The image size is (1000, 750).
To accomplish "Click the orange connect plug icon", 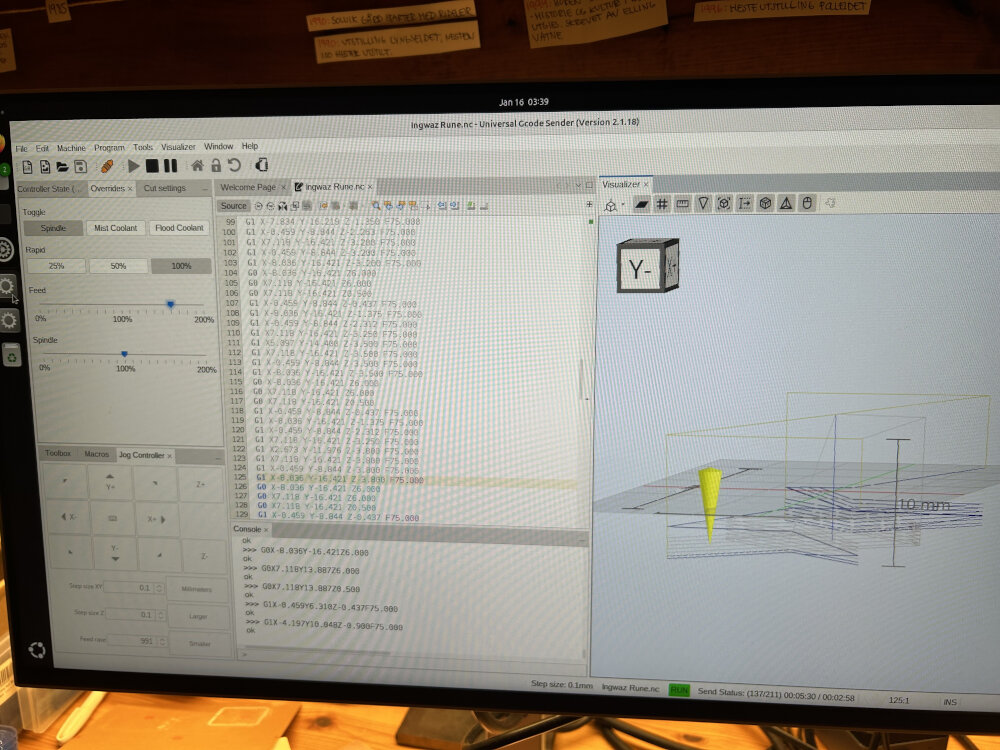I will pos(107,166).
